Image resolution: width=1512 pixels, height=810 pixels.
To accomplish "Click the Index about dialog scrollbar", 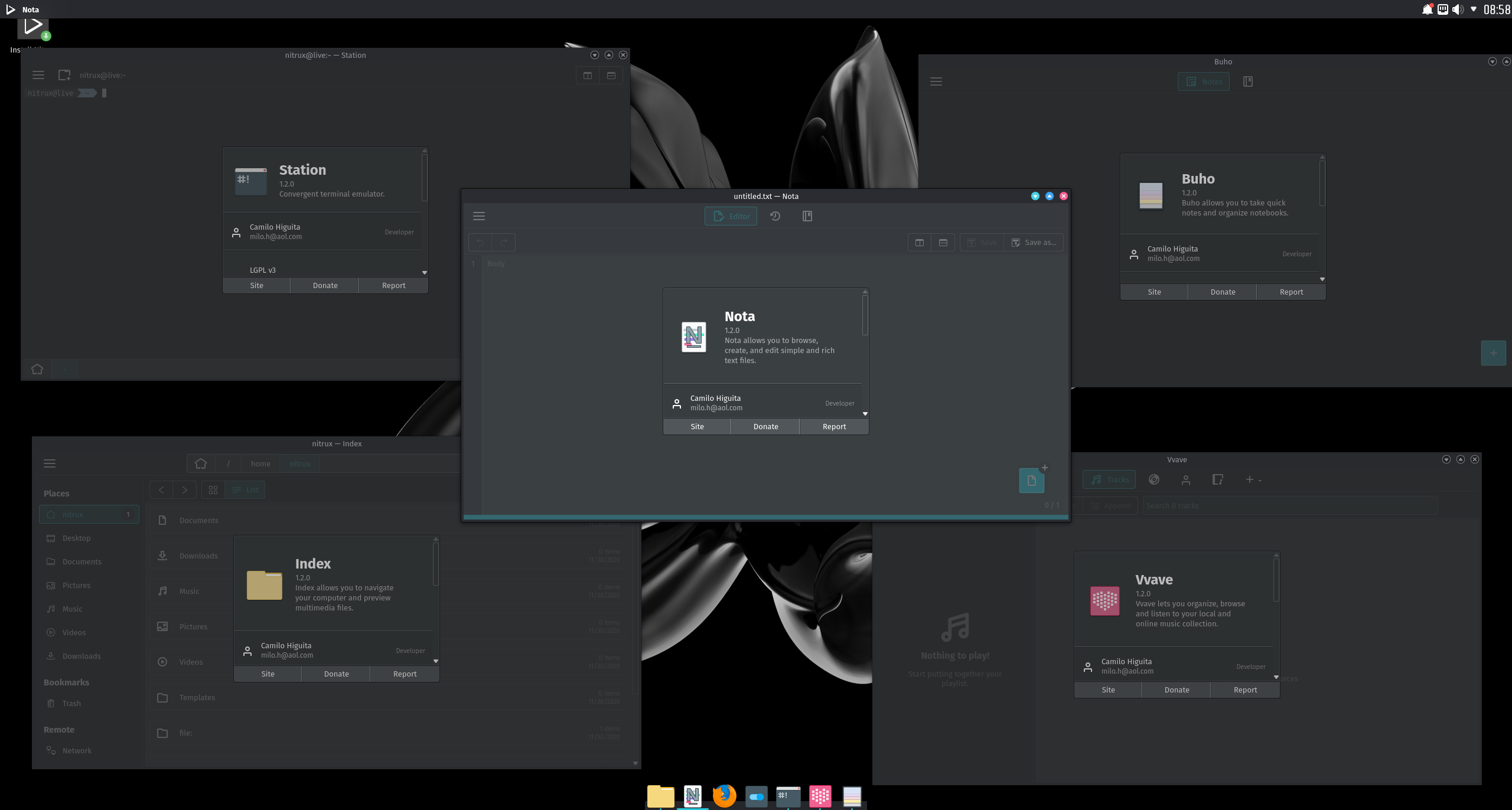I will pos(435,564).
